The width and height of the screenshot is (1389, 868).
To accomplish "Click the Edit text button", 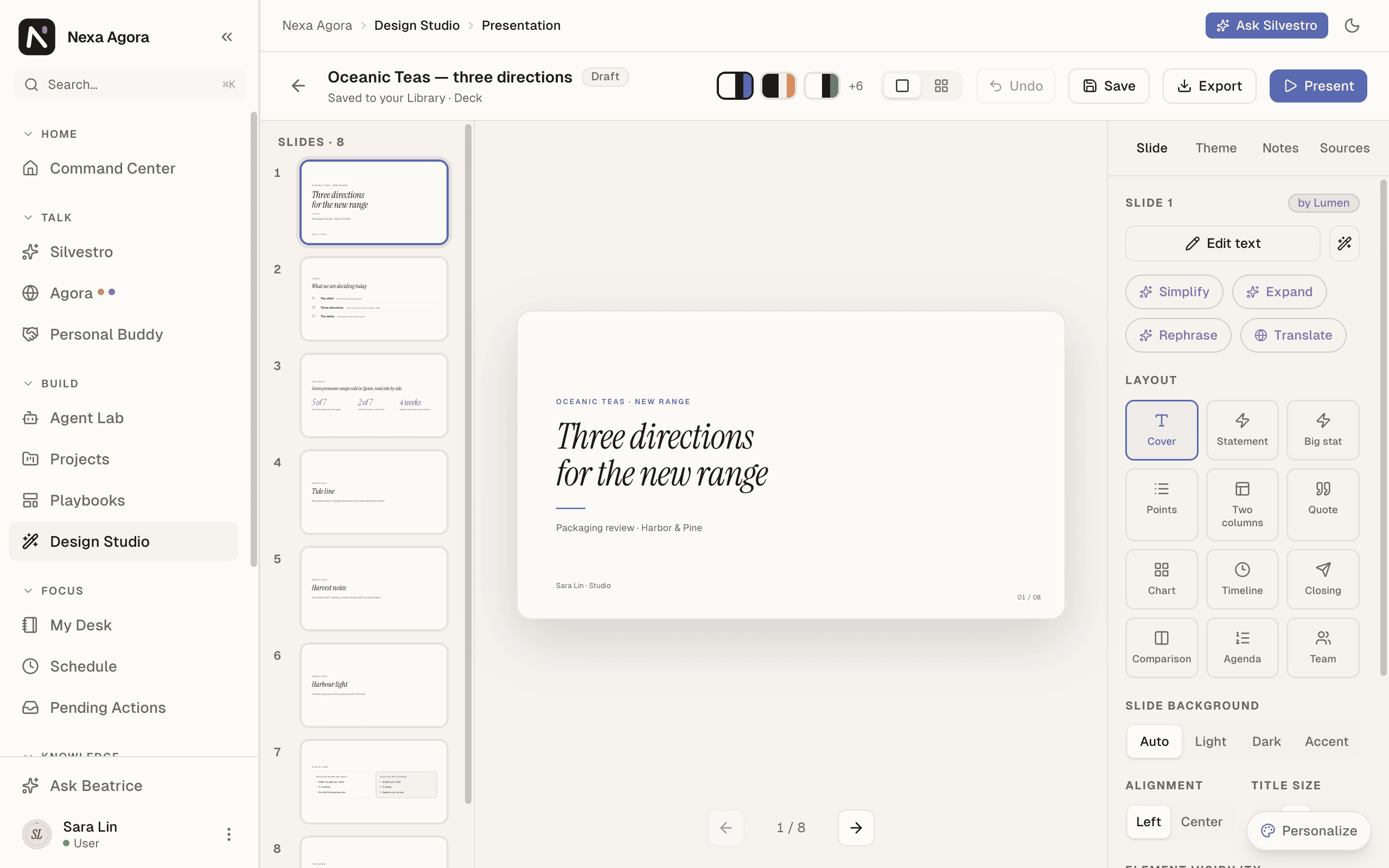I will (1222, 244).
